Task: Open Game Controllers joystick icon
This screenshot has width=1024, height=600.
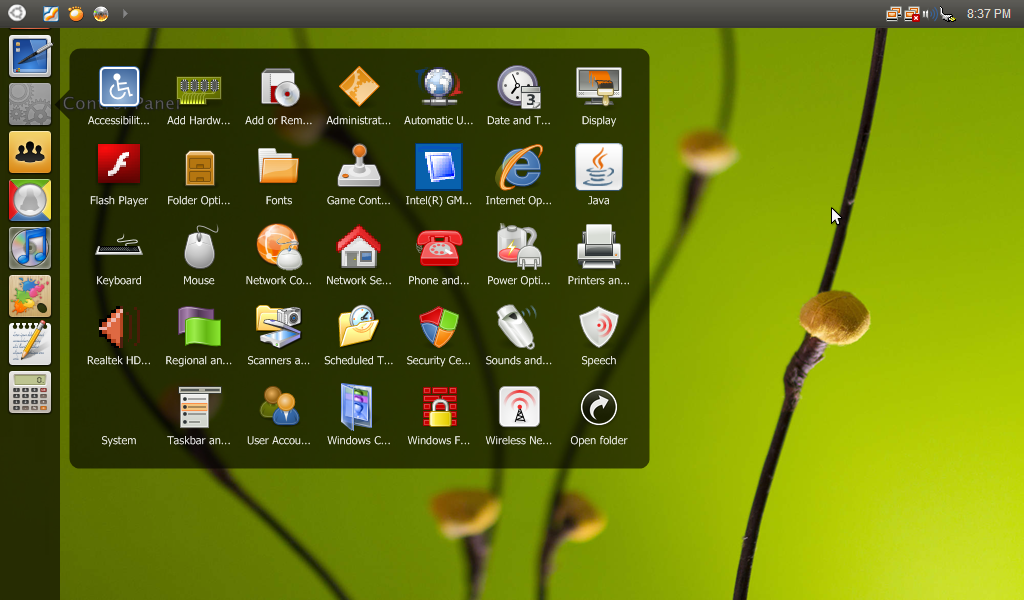Action: click(x=359, y=166)
